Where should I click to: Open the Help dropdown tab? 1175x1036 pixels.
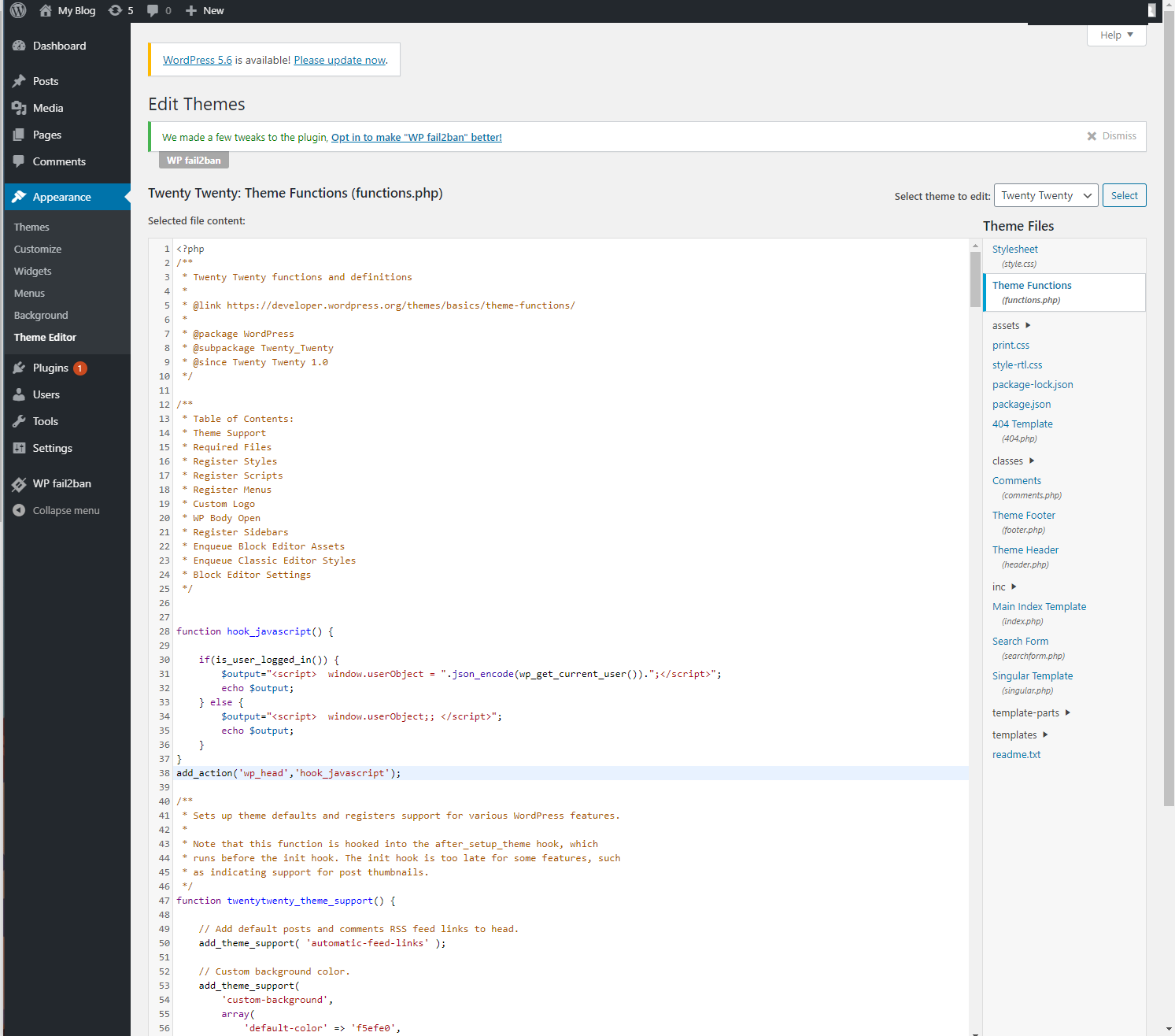pos(1116,35)
